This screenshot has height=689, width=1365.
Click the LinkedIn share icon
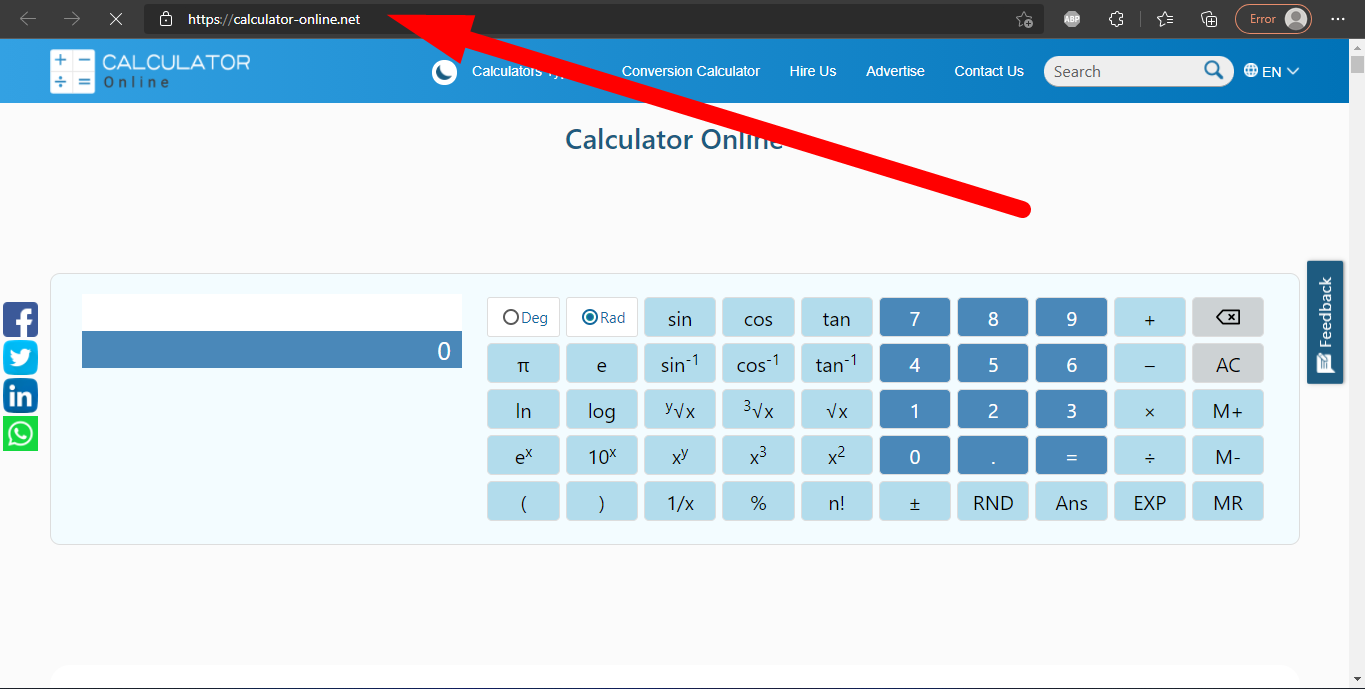pos(20,395)
